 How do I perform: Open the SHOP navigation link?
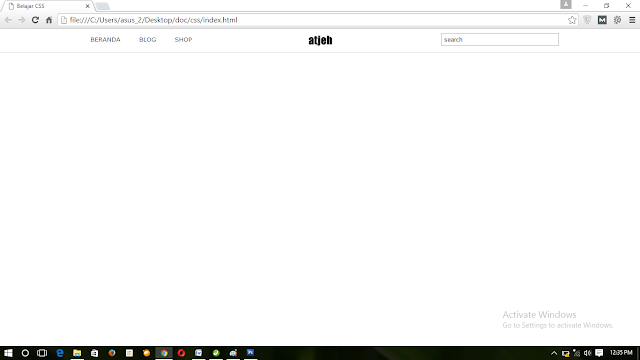point(183,40)
